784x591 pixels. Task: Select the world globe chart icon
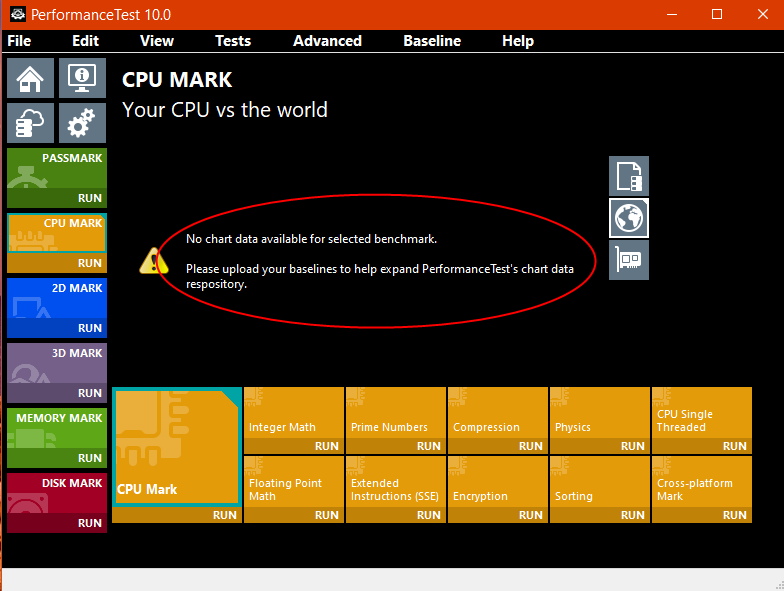click(x=629, y=218)
